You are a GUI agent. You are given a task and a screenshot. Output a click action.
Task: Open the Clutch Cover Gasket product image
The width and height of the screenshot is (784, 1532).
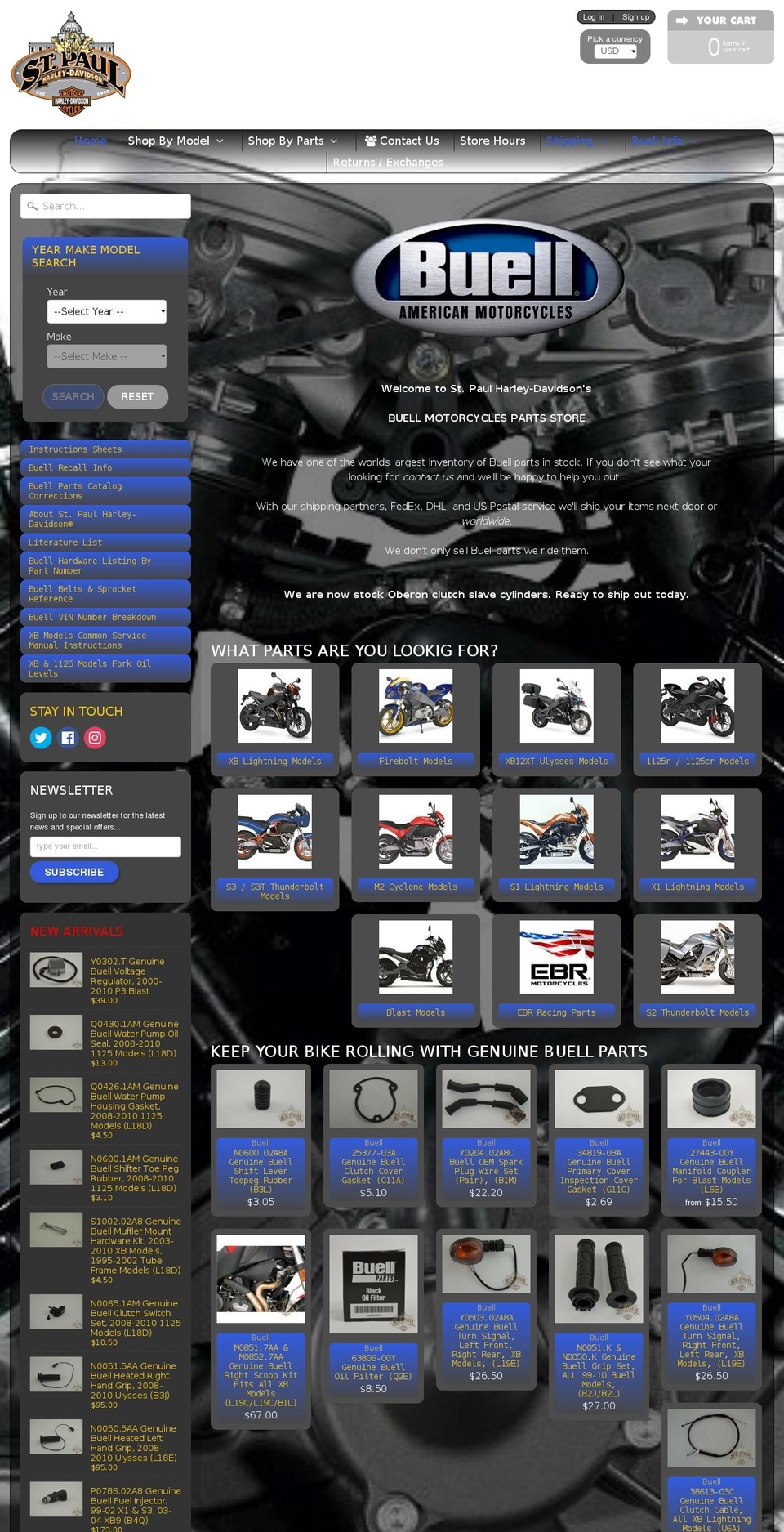(x=373, y=1100)
